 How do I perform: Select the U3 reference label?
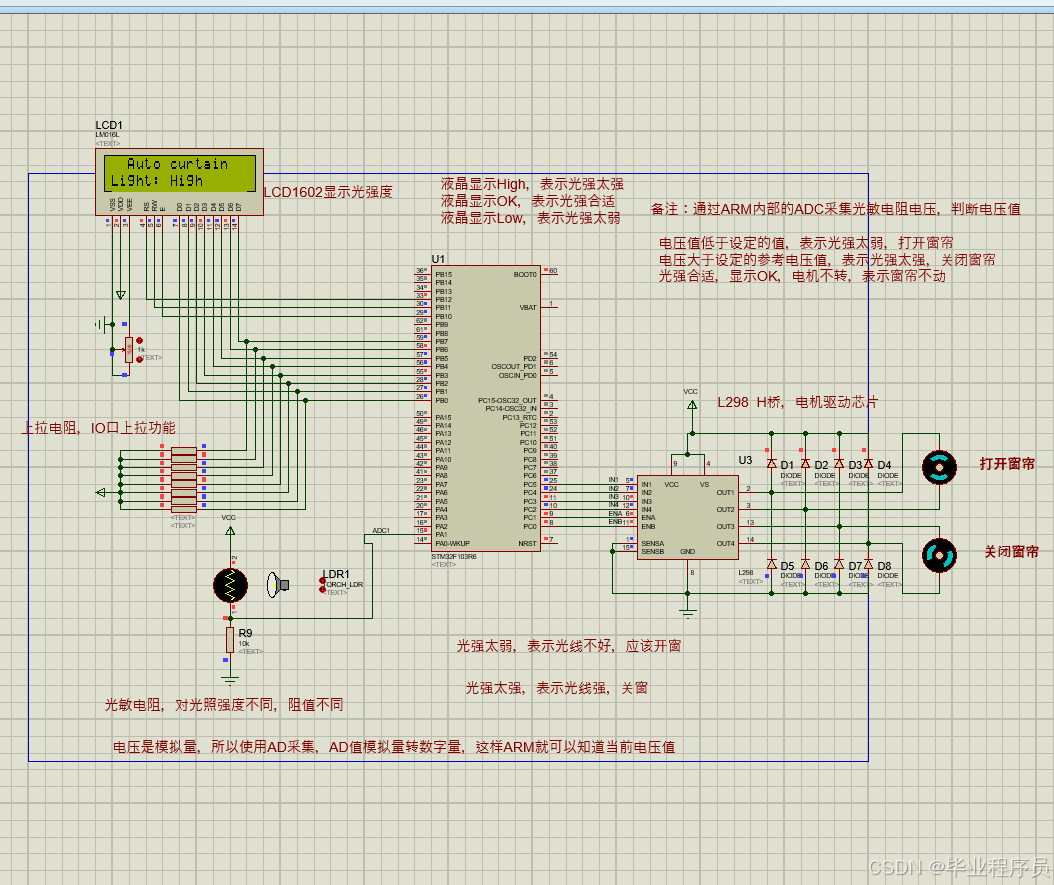click(745, 460)
